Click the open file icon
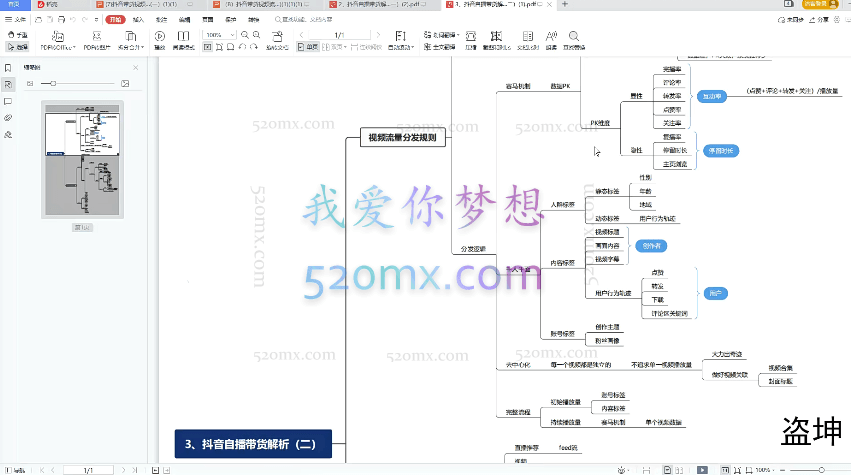 click(x=39, y=20)
